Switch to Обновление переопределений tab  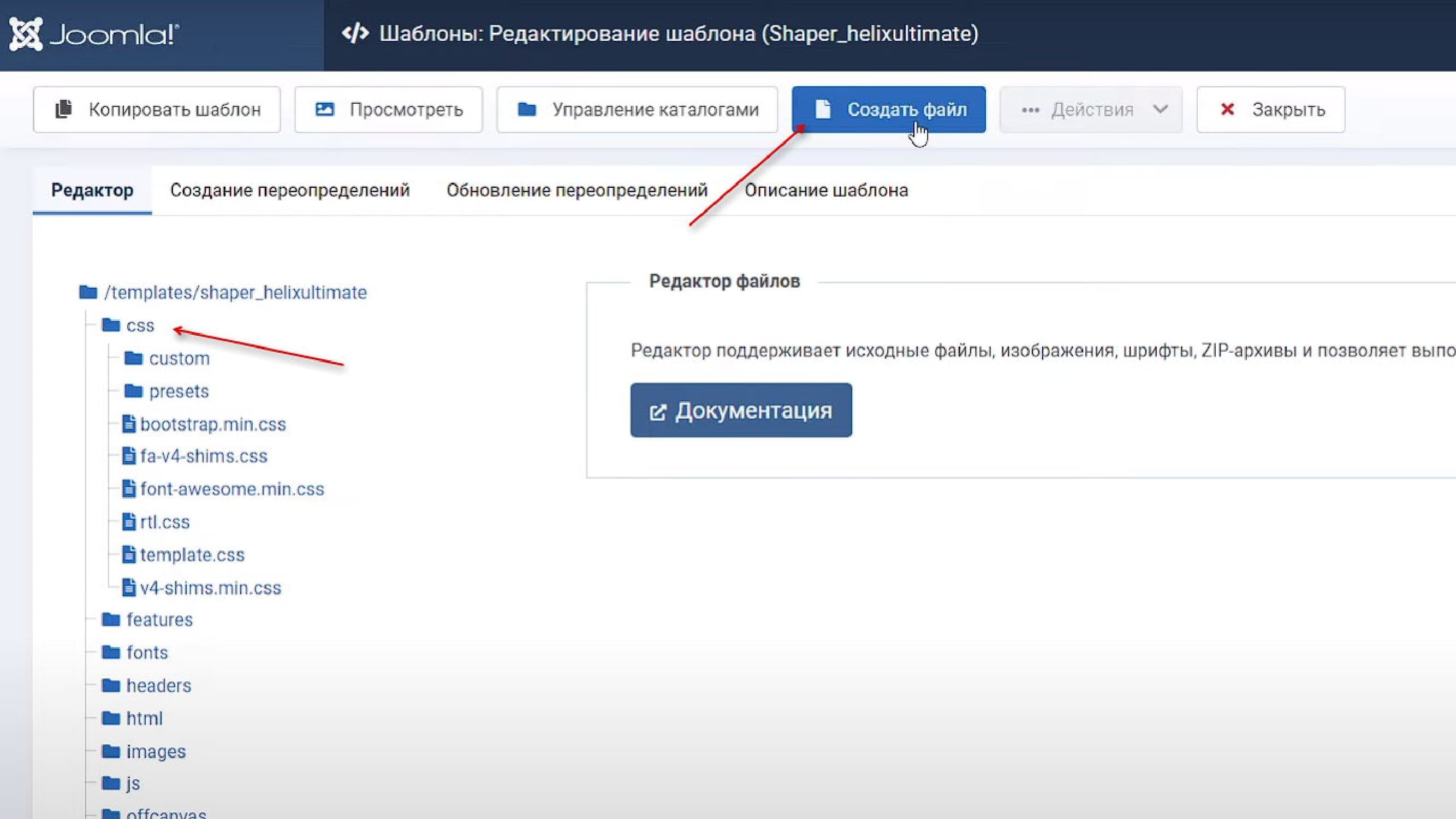point(577,191)
